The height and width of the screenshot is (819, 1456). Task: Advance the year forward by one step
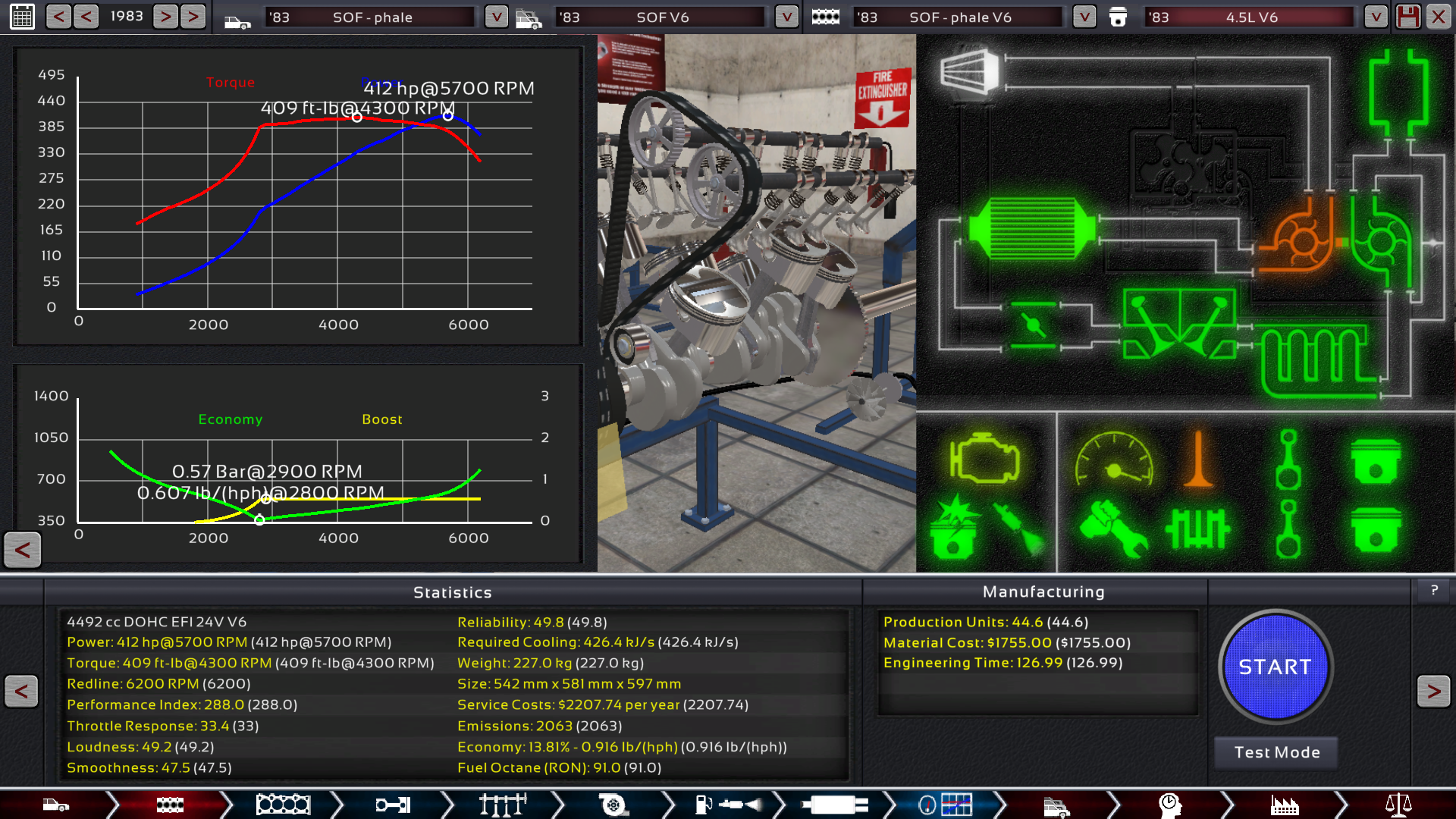tap(166, 17)
